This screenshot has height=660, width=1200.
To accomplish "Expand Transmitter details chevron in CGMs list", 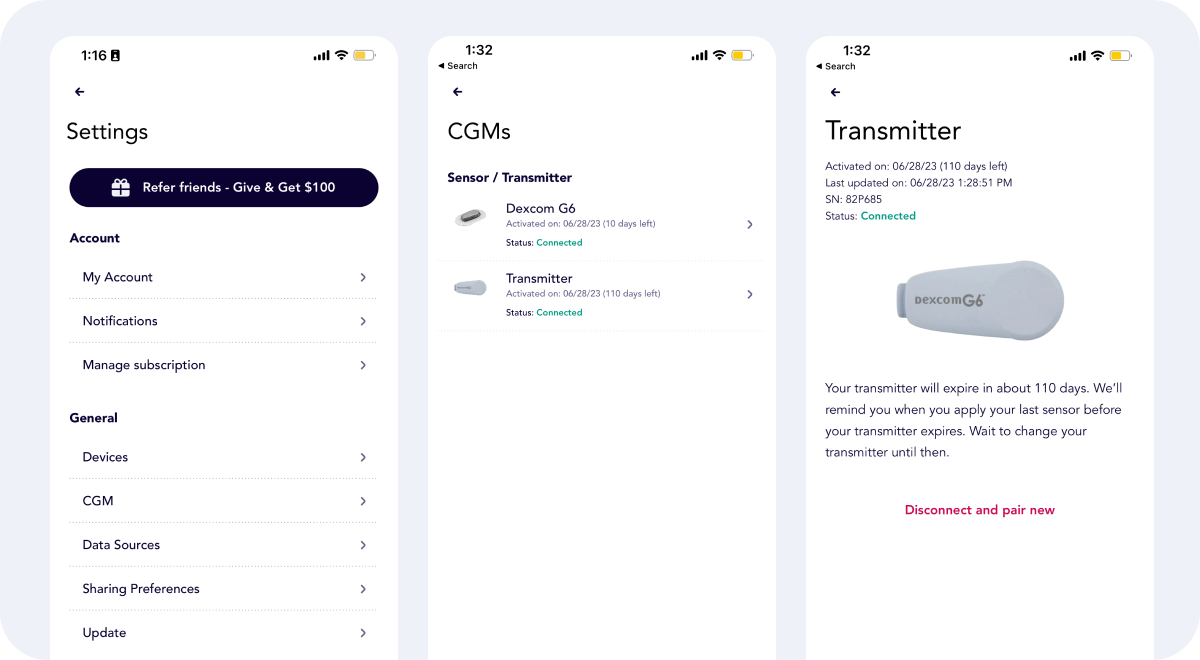I will pos(750,295).
